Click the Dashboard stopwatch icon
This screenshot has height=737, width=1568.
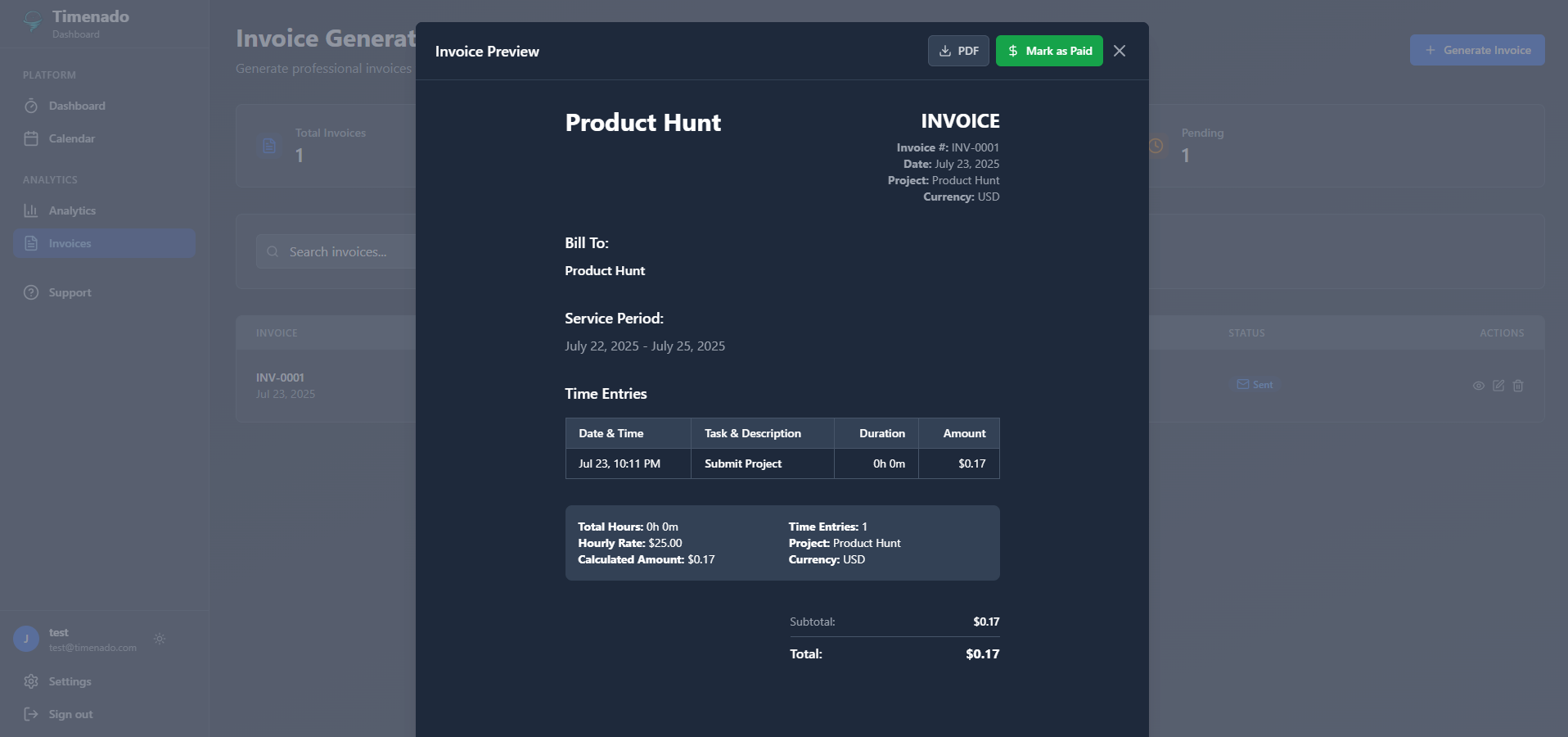[31, 106]
